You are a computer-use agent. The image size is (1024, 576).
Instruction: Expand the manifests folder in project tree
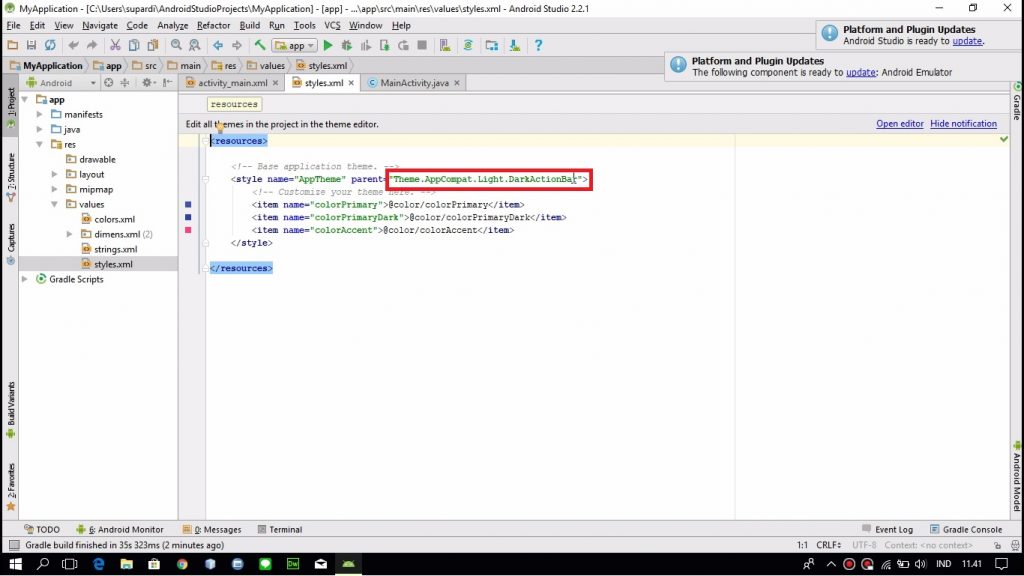(40, 114)
